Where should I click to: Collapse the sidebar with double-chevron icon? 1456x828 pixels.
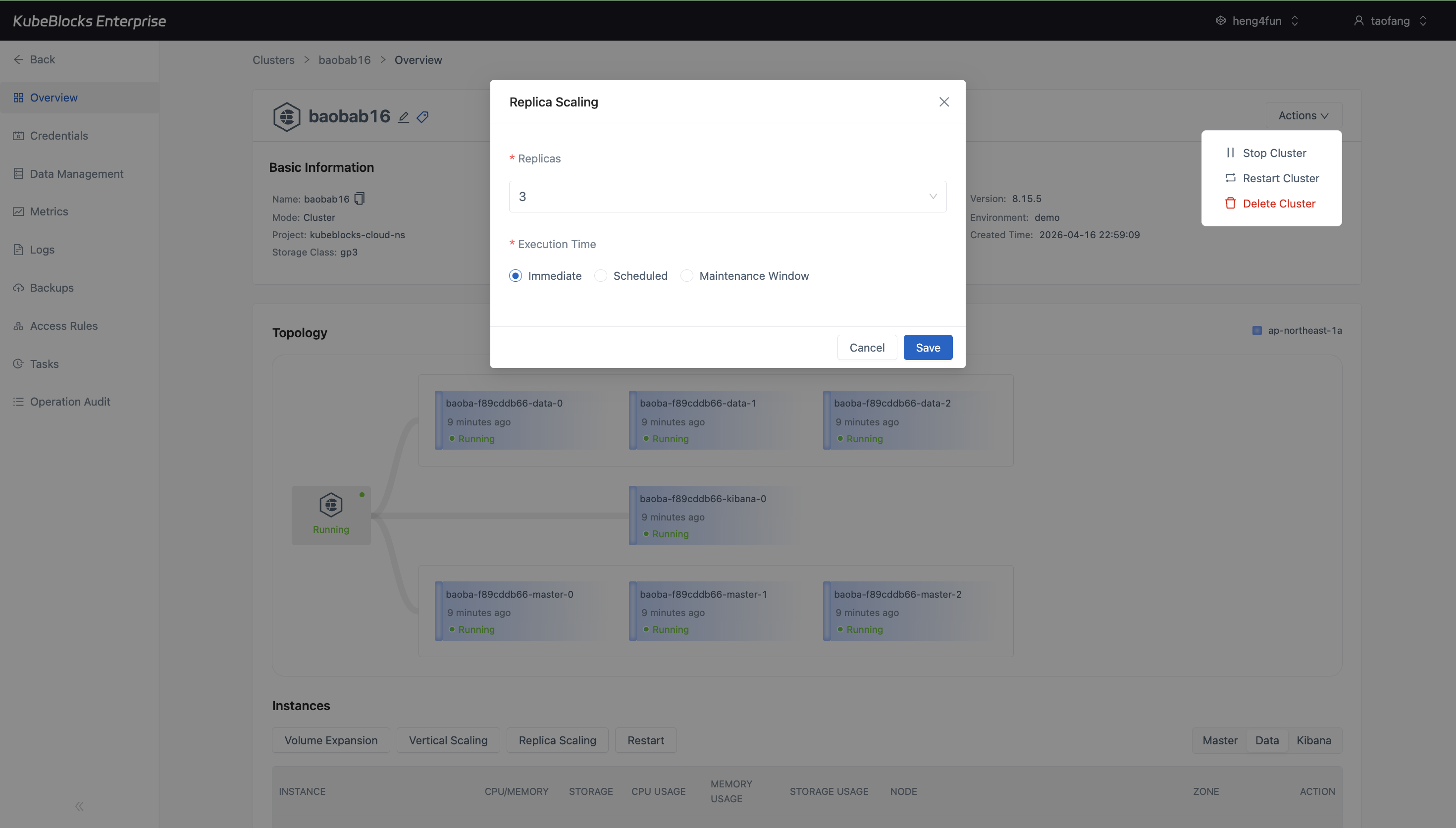pos(79,806)
